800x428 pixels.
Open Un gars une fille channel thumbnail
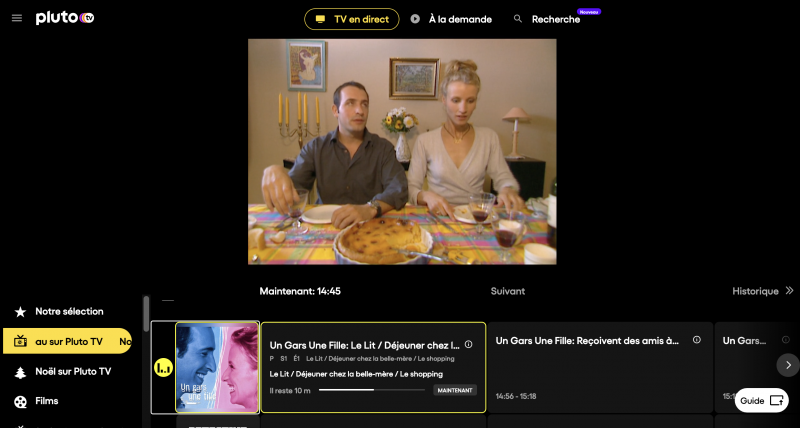217,367
